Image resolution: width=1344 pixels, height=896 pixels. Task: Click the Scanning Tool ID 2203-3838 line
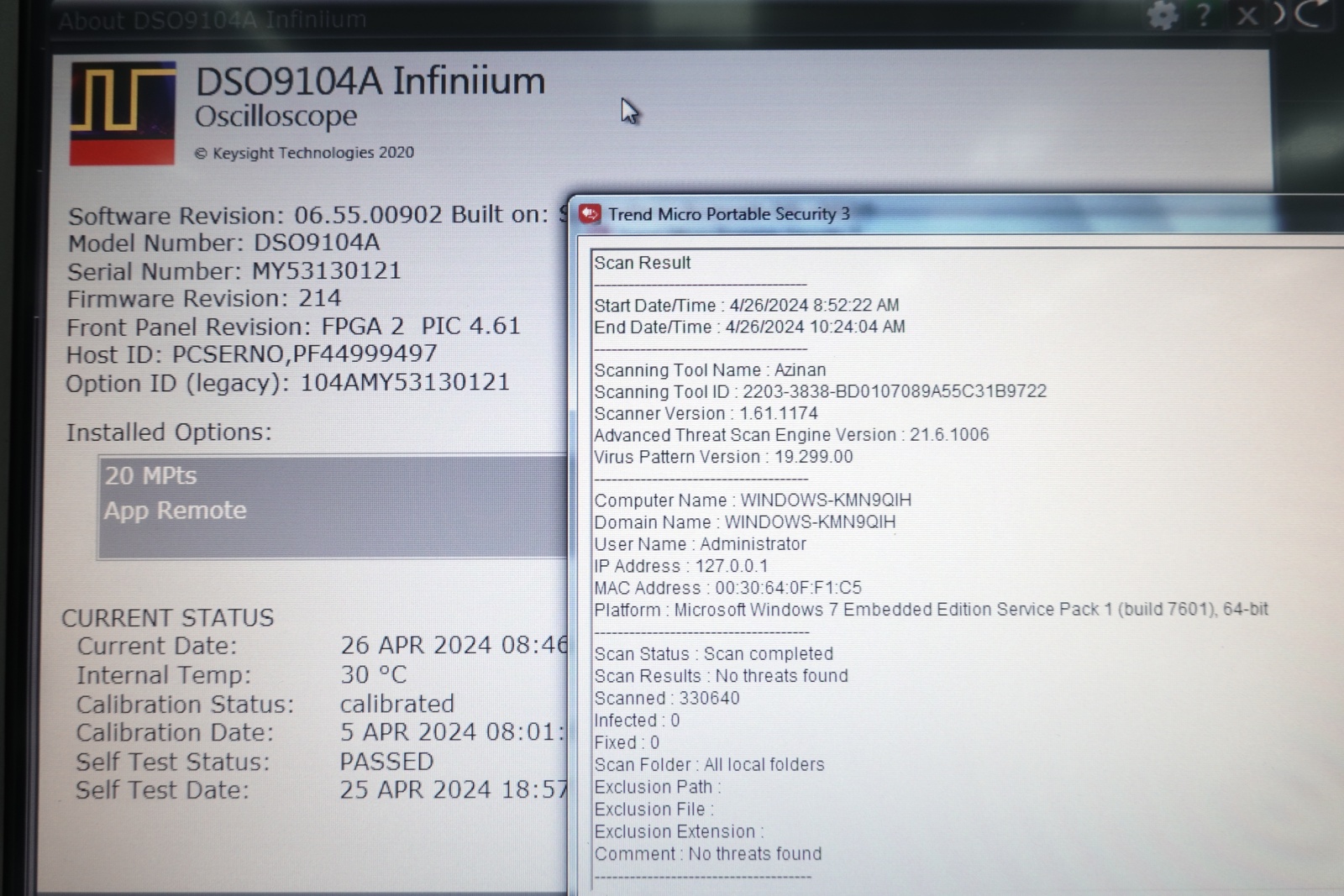821,392
